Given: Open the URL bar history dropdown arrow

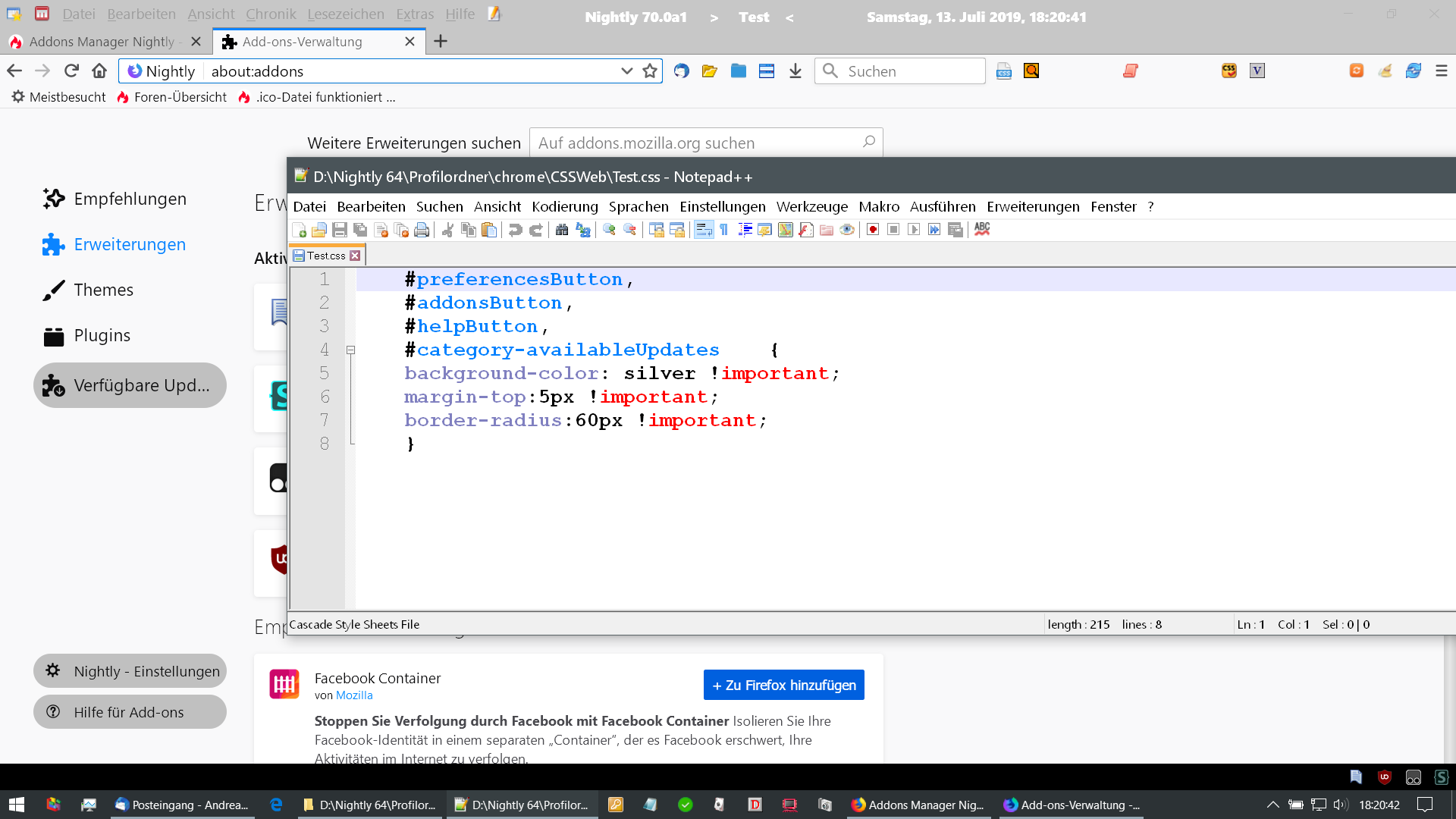Looking at the screenshot, I should (x=626, y=71).
